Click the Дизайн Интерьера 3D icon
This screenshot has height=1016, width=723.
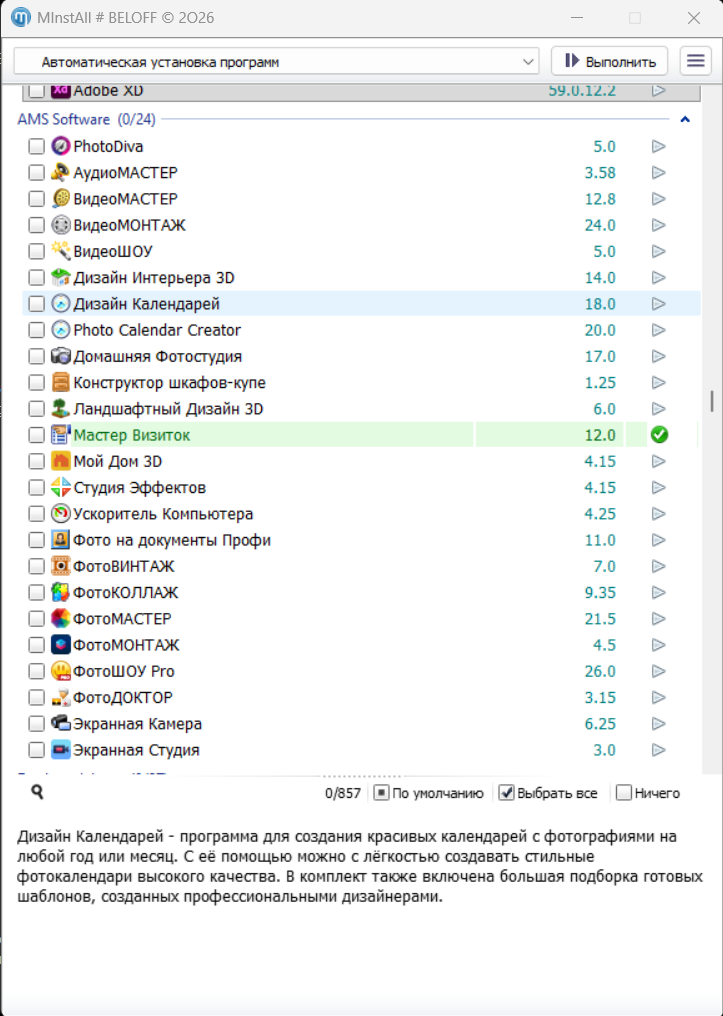point(60,278)
